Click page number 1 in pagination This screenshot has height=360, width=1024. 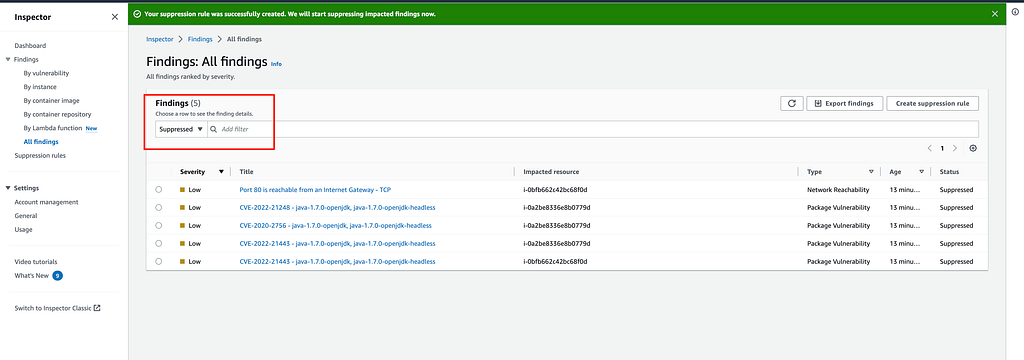(x=942, y=148)
